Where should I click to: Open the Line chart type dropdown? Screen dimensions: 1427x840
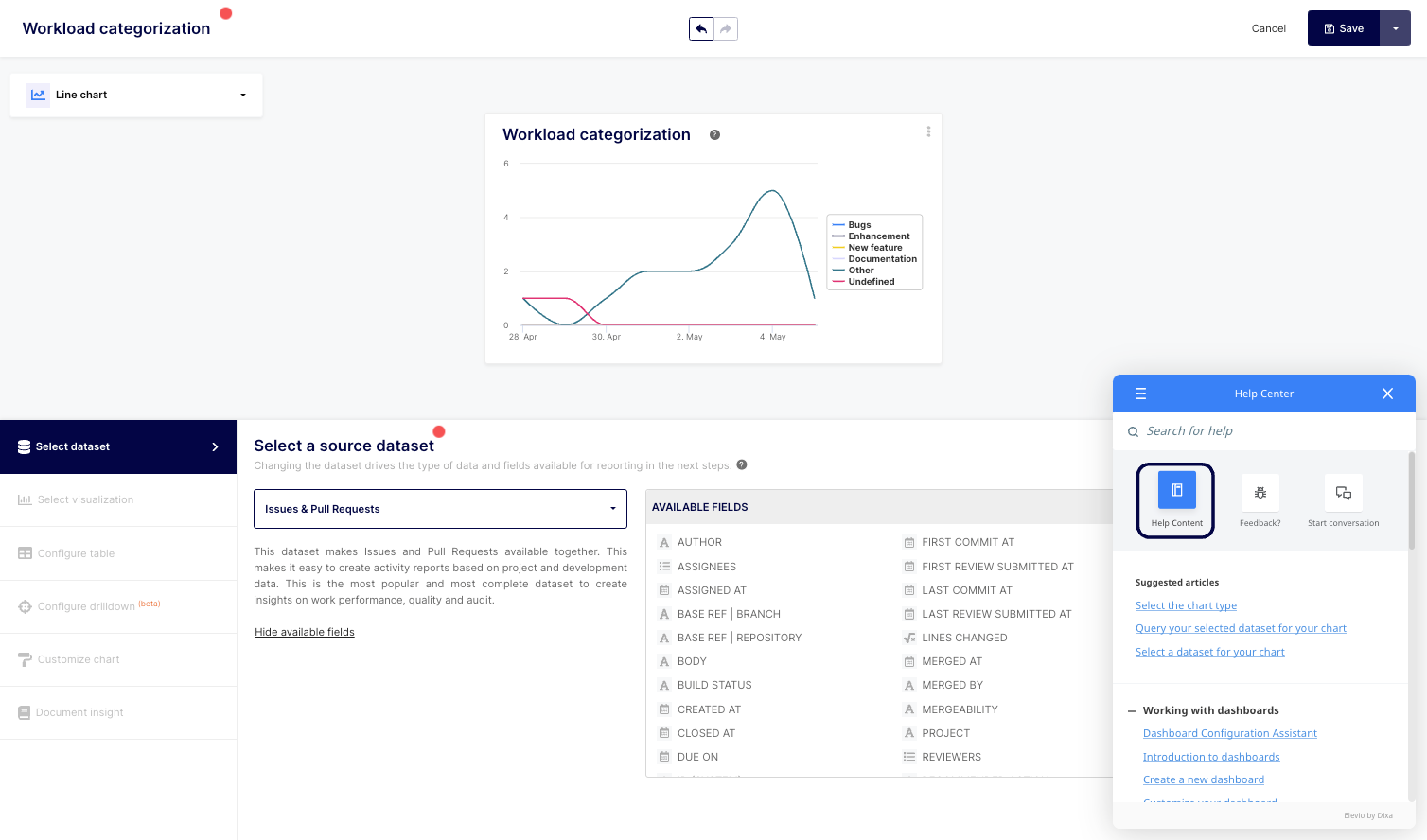[136, 95]
